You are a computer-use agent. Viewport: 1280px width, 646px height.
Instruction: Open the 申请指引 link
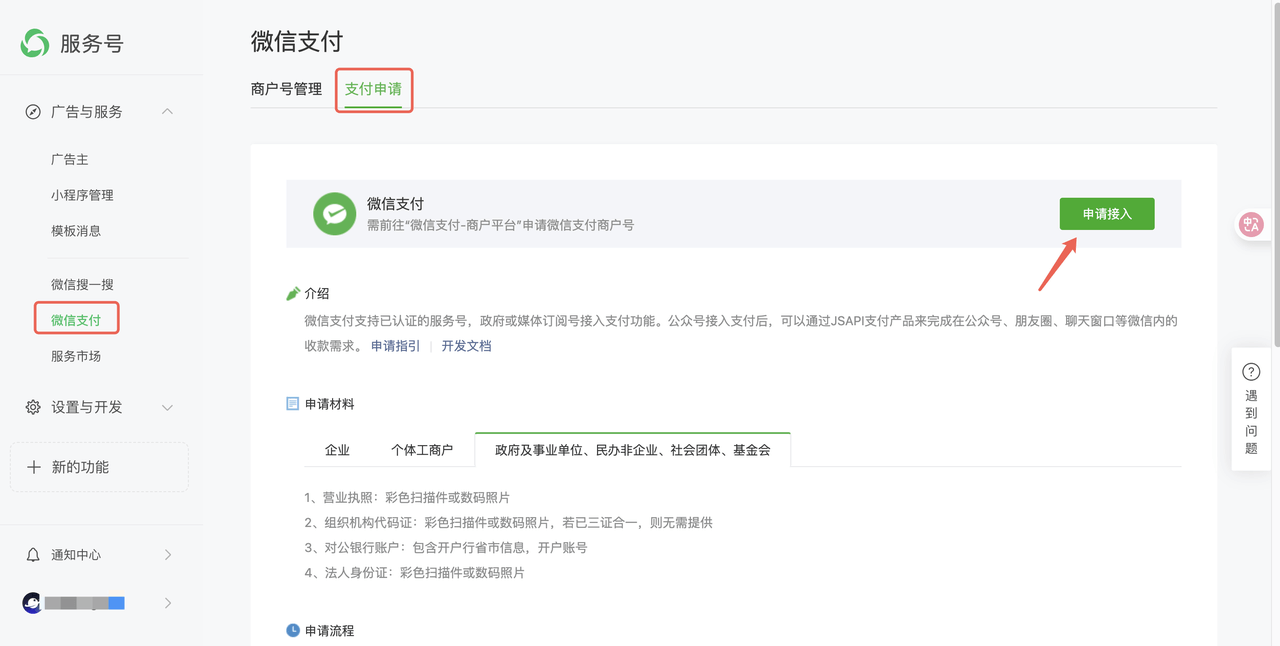click(395, 344)
